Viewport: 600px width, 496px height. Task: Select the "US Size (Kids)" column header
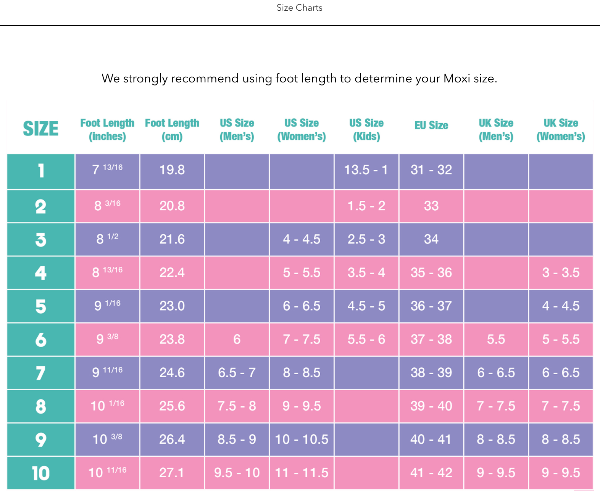367,129
